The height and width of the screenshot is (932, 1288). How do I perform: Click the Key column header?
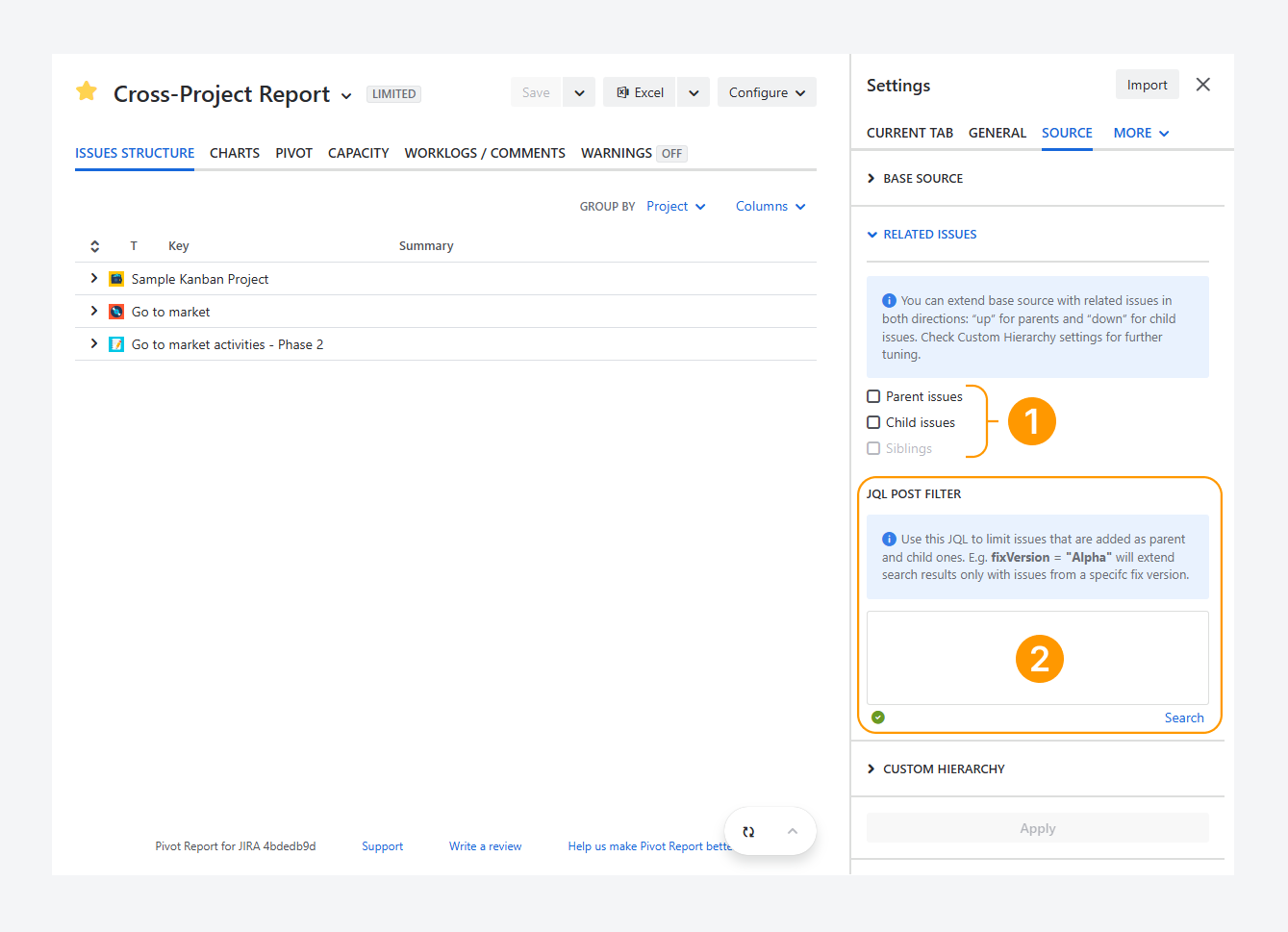179,246
